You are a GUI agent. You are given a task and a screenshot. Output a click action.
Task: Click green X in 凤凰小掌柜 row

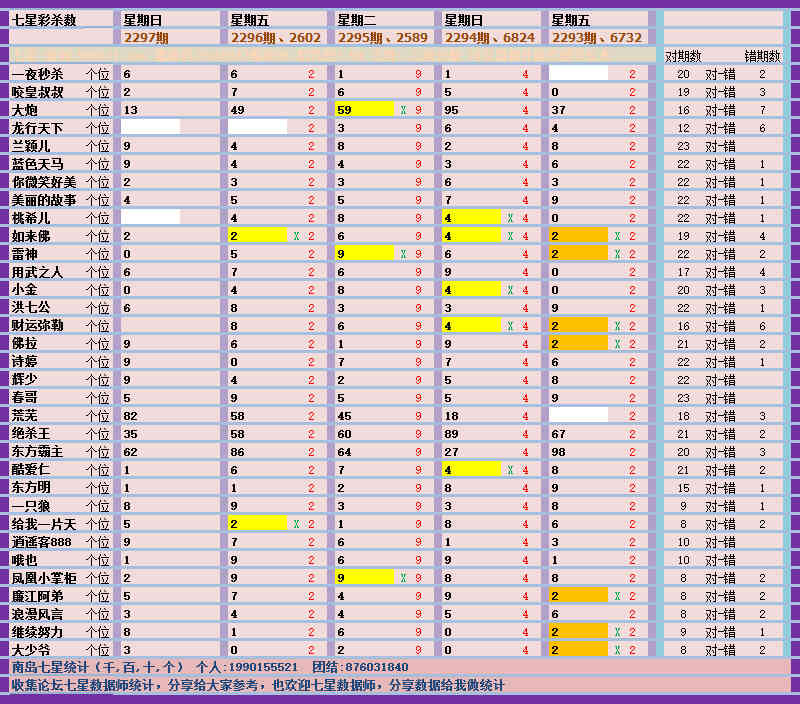tap(403, 578)
